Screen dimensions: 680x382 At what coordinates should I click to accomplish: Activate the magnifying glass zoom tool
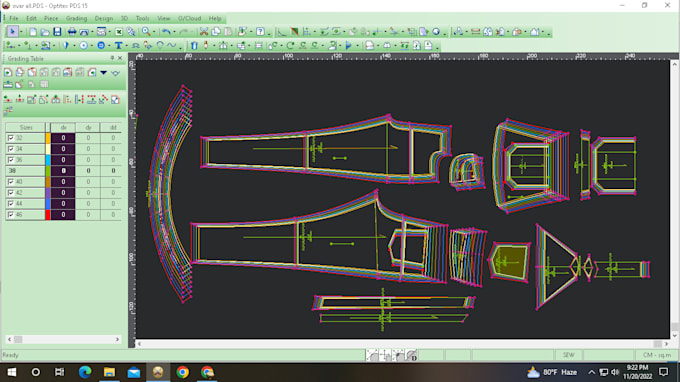tap(146, 32)
